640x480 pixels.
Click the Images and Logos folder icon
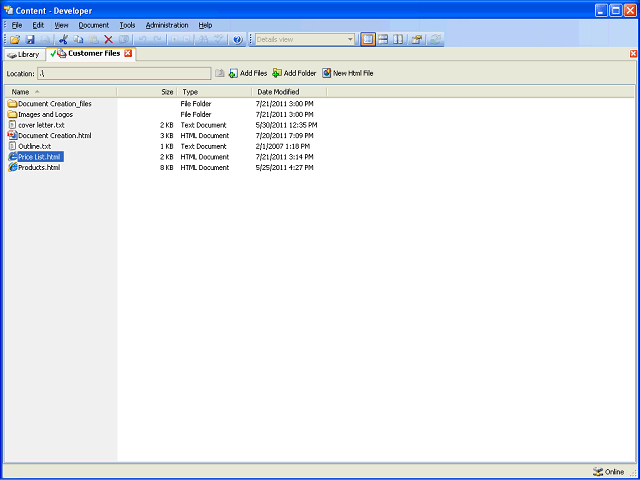[12, 114]
